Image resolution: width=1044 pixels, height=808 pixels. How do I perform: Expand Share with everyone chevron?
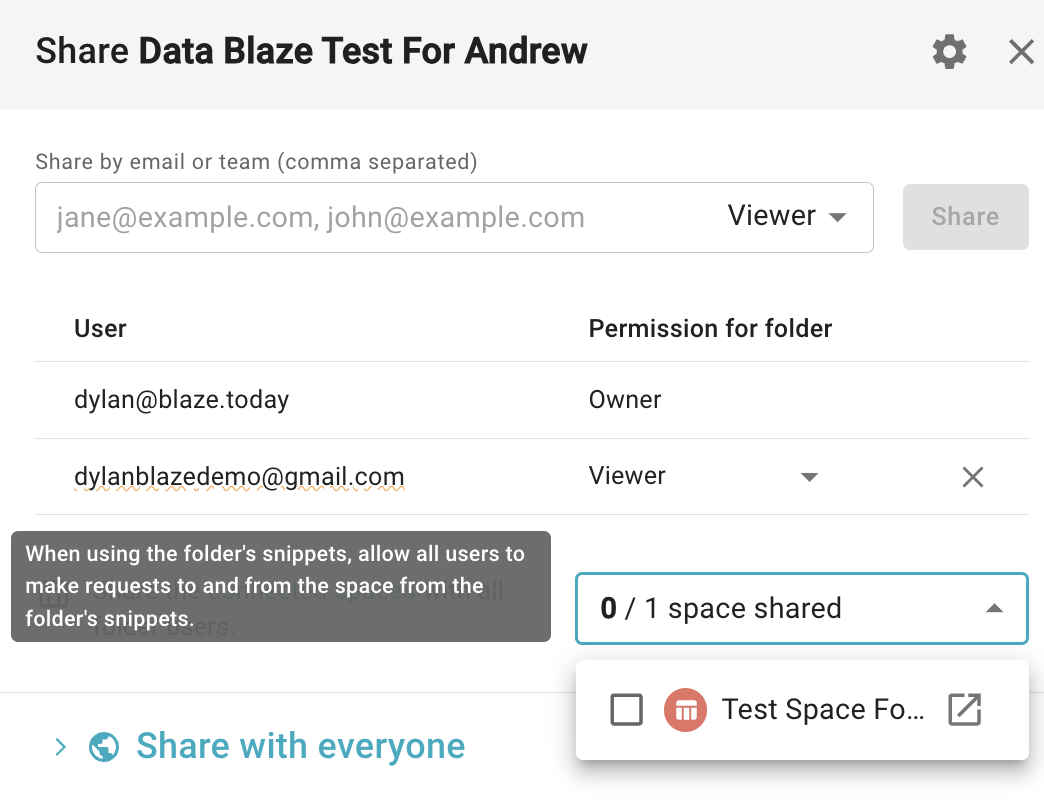61,747
